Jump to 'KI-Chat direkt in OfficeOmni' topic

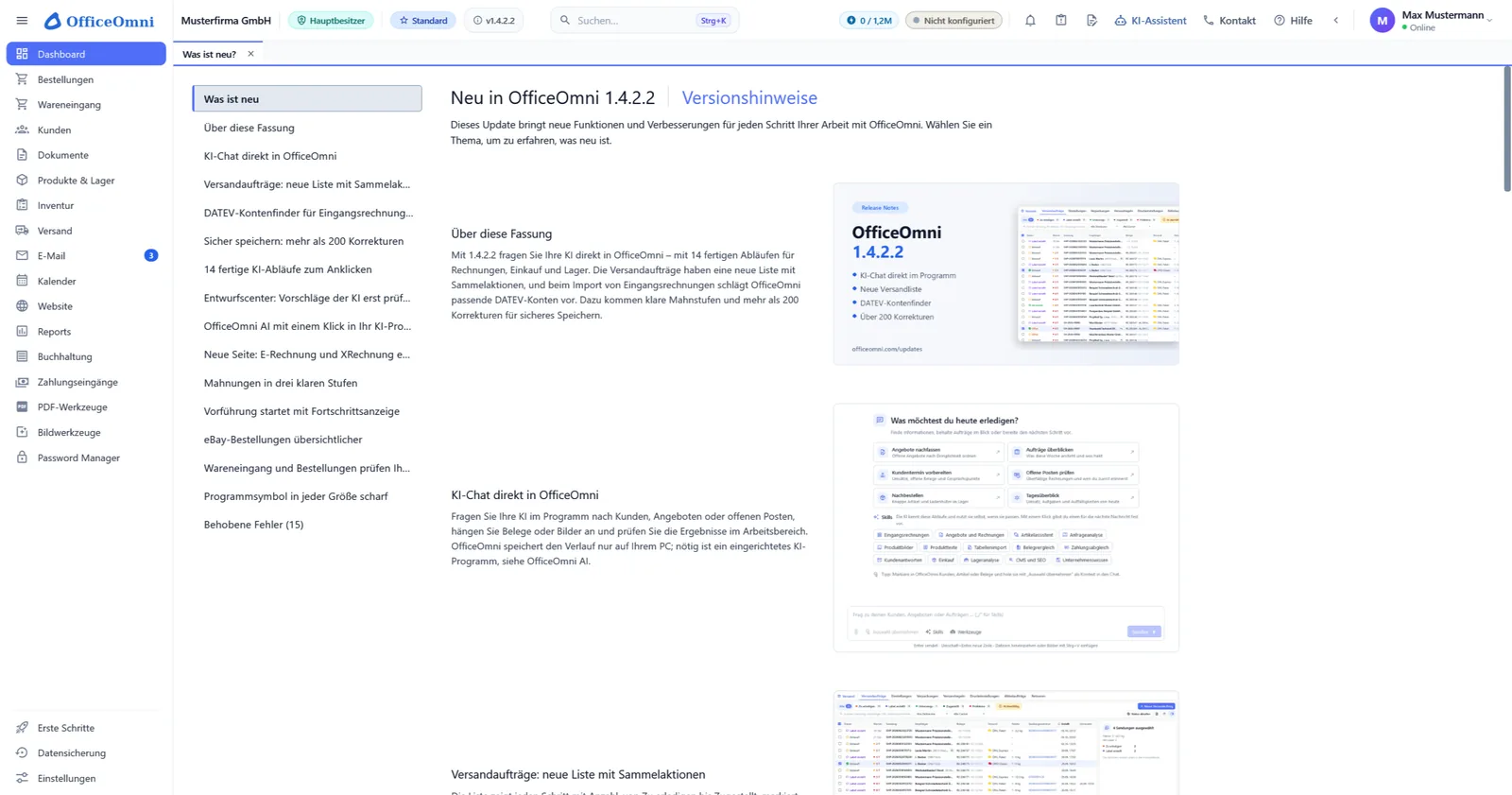pyautogui.click(x=307, y=156)
